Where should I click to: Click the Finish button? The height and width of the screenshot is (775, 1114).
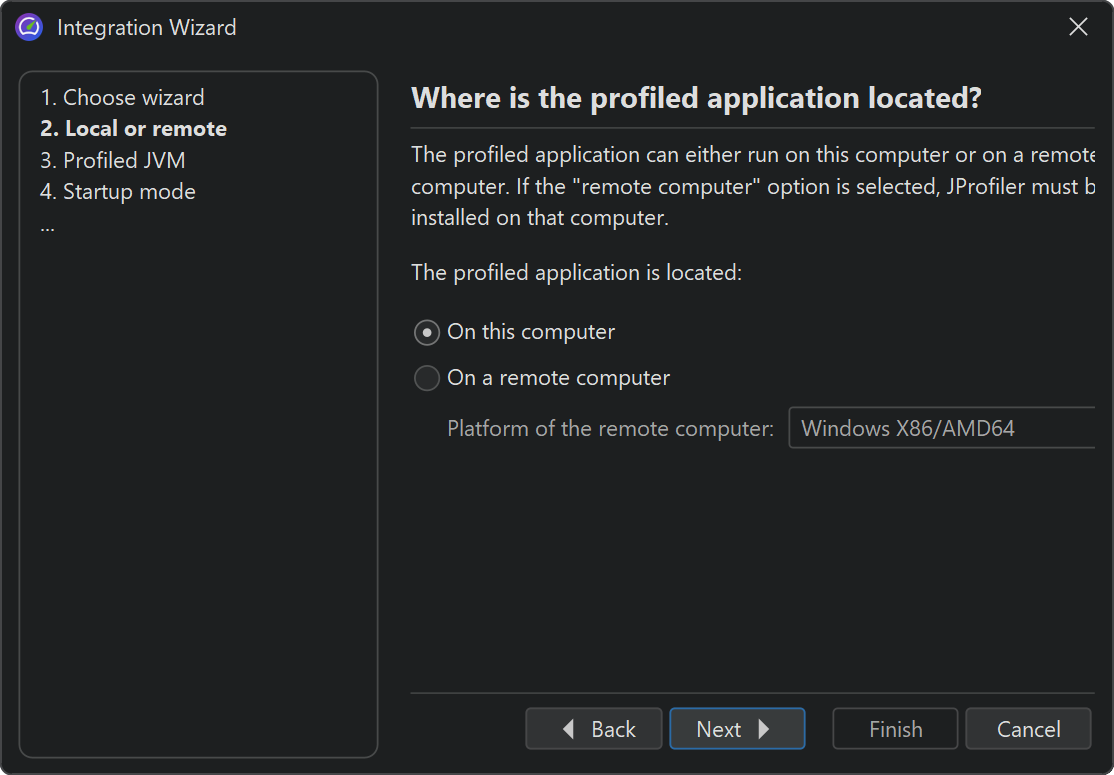tap(895, 730)
